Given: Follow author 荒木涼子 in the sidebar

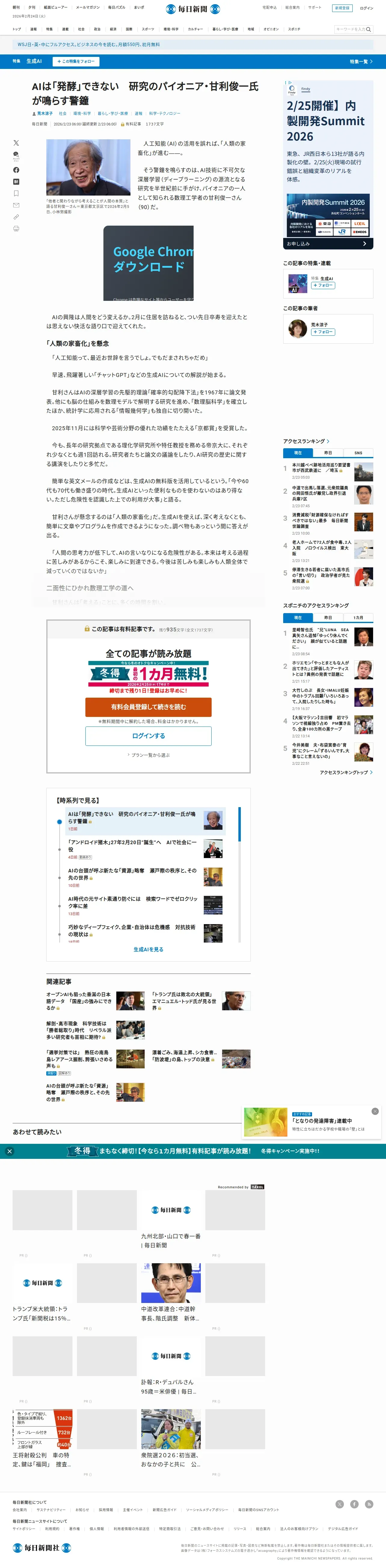Looking at the screenshot, I should [x=323, y=332].
